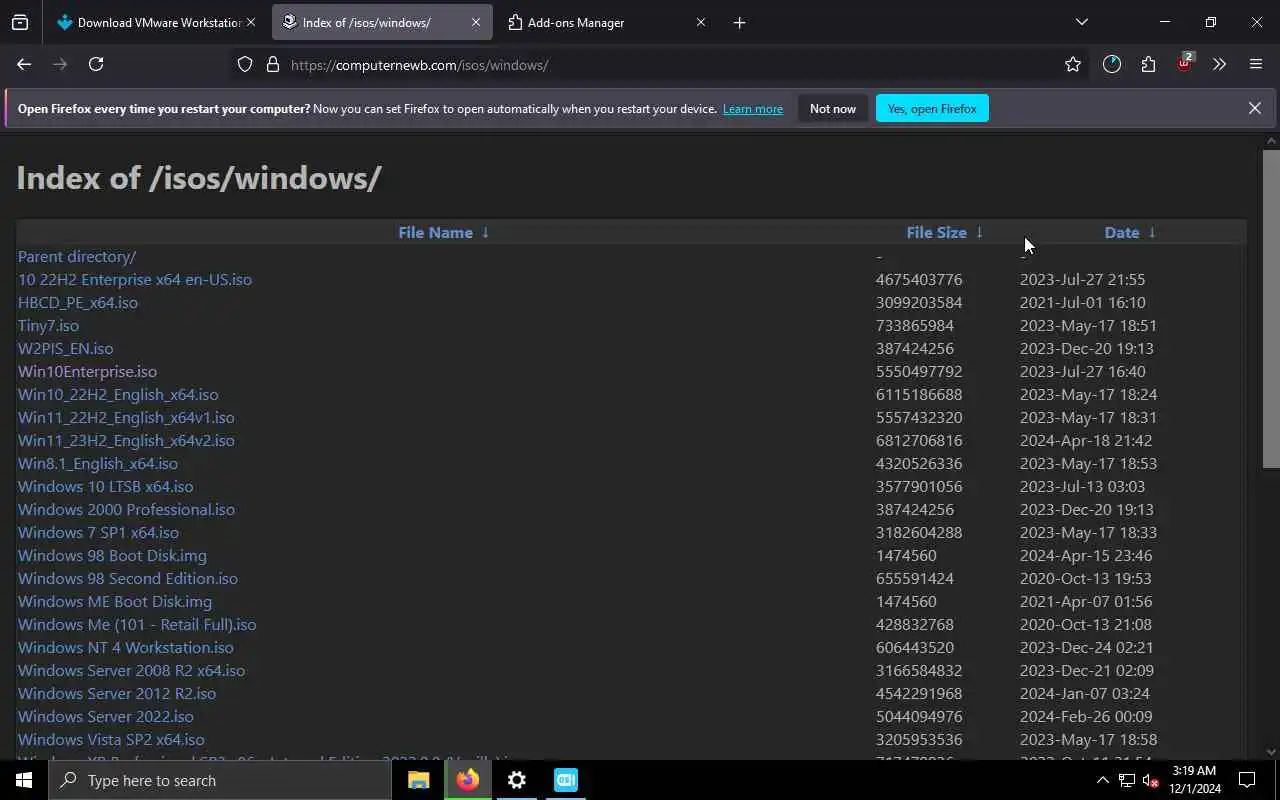Open a new tab with plus

[739, 22]
